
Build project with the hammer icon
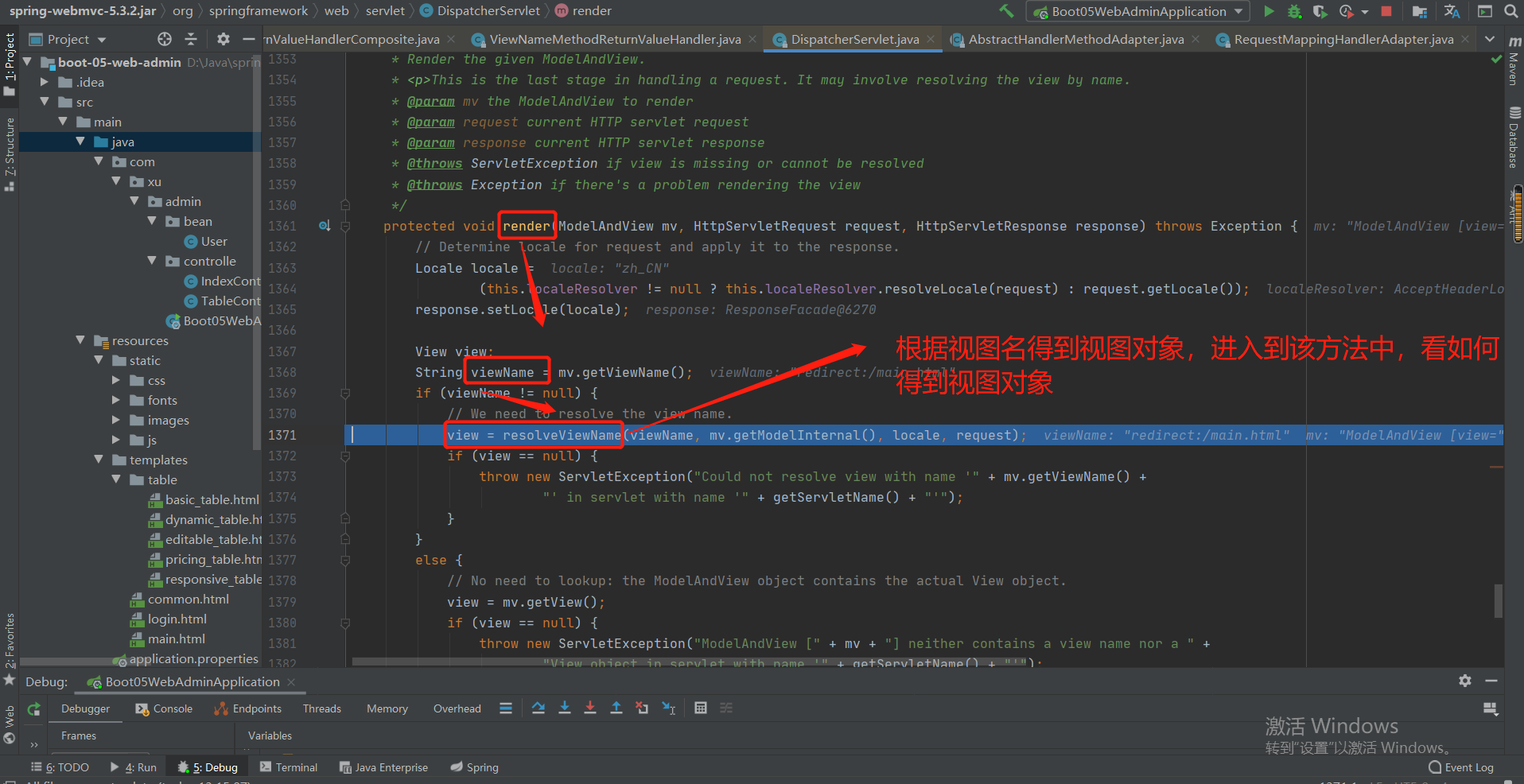tap(1006, 11)
